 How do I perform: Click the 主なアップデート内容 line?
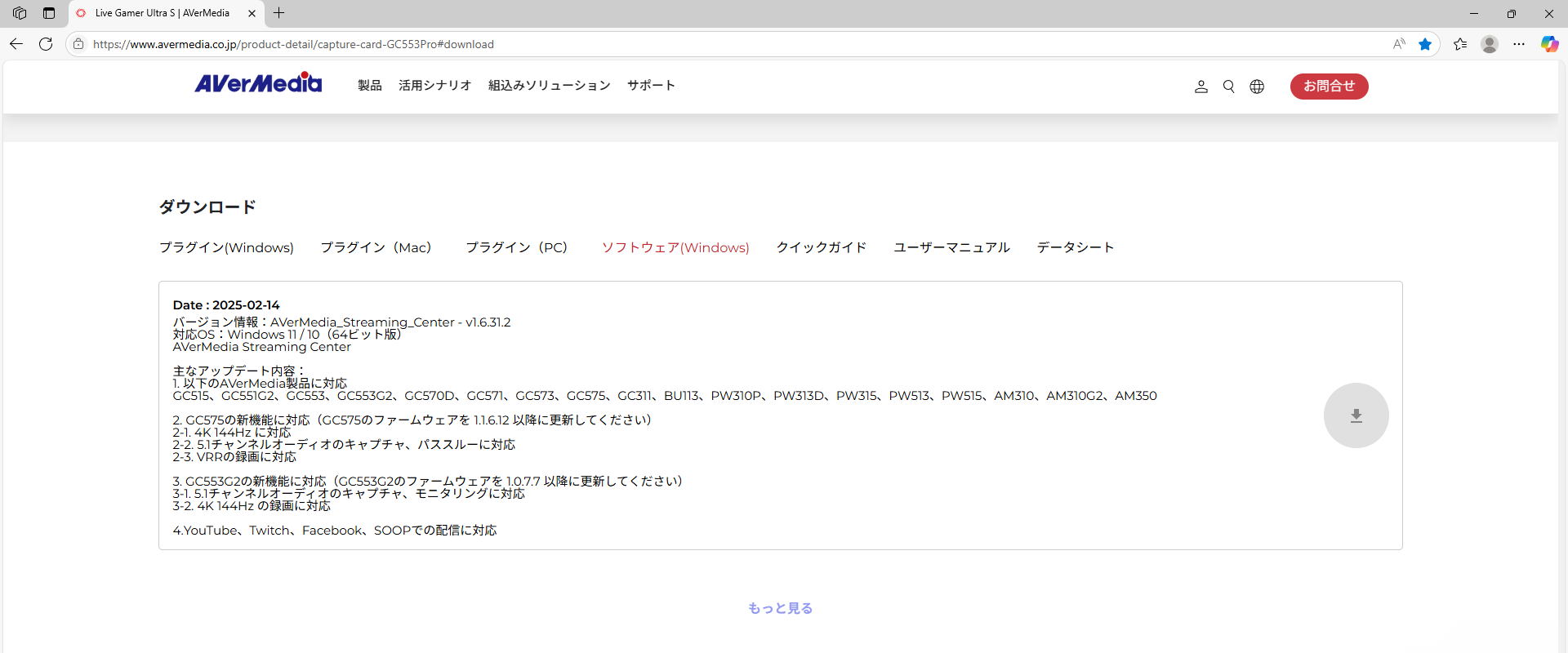click(239, 371)
